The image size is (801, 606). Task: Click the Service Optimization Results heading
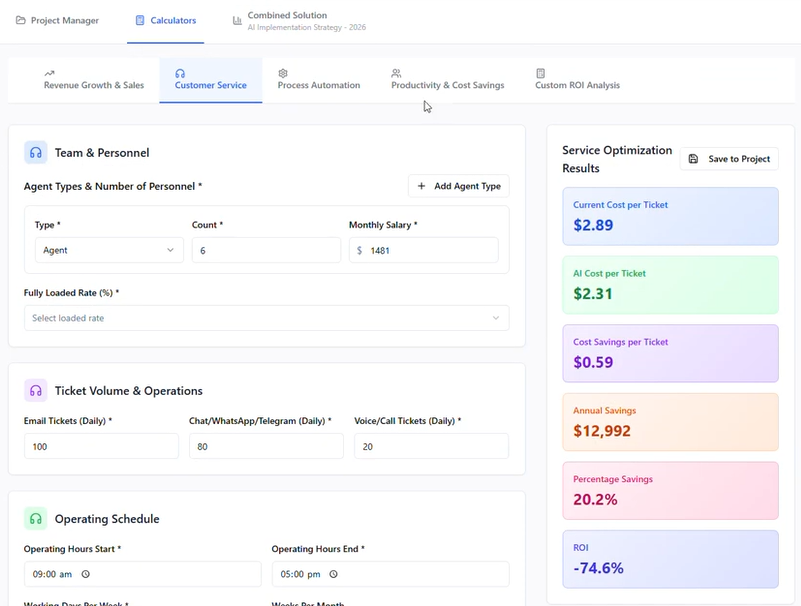[617, 159]
